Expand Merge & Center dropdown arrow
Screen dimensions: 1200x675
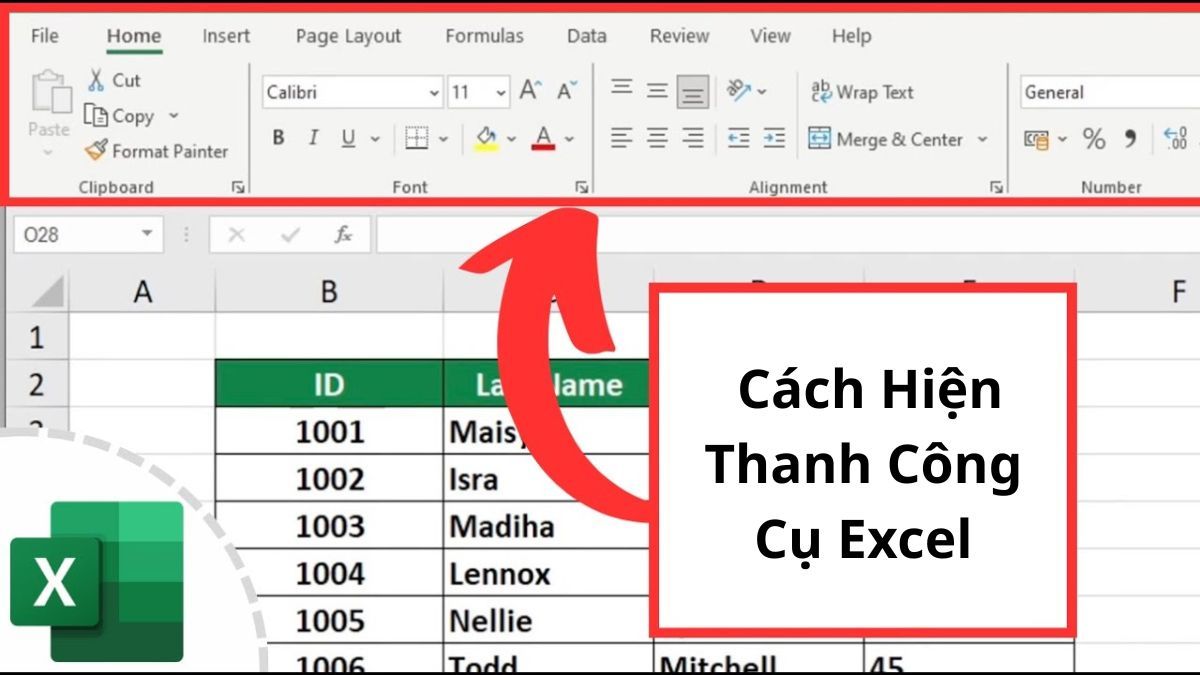(x=982, y=139)
